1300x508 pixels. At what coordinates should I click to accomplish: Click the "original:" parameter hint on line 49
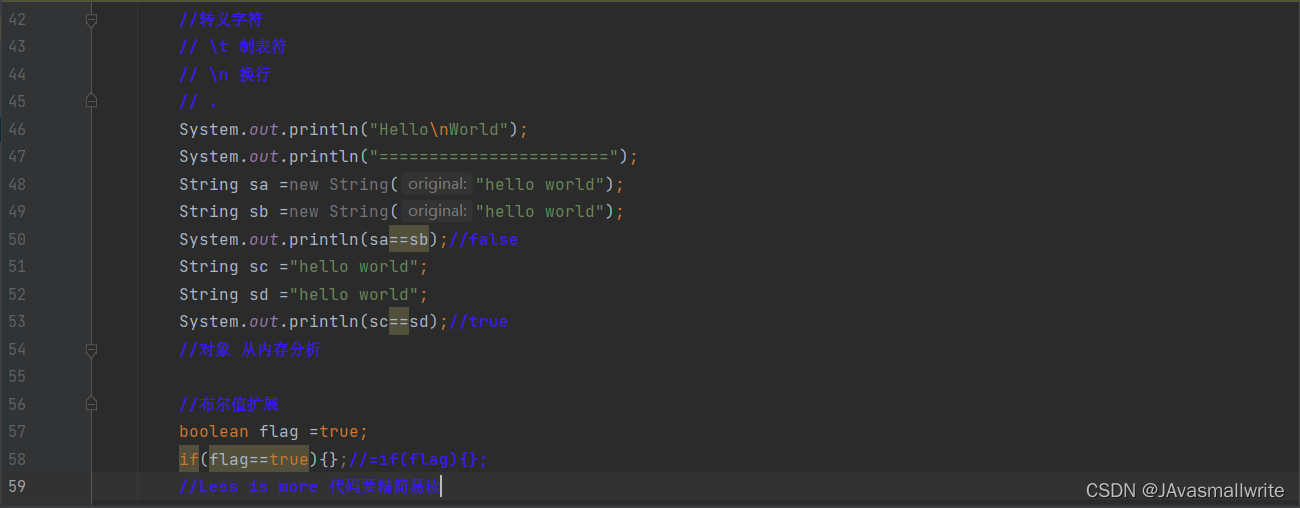[x=438, y=211]
